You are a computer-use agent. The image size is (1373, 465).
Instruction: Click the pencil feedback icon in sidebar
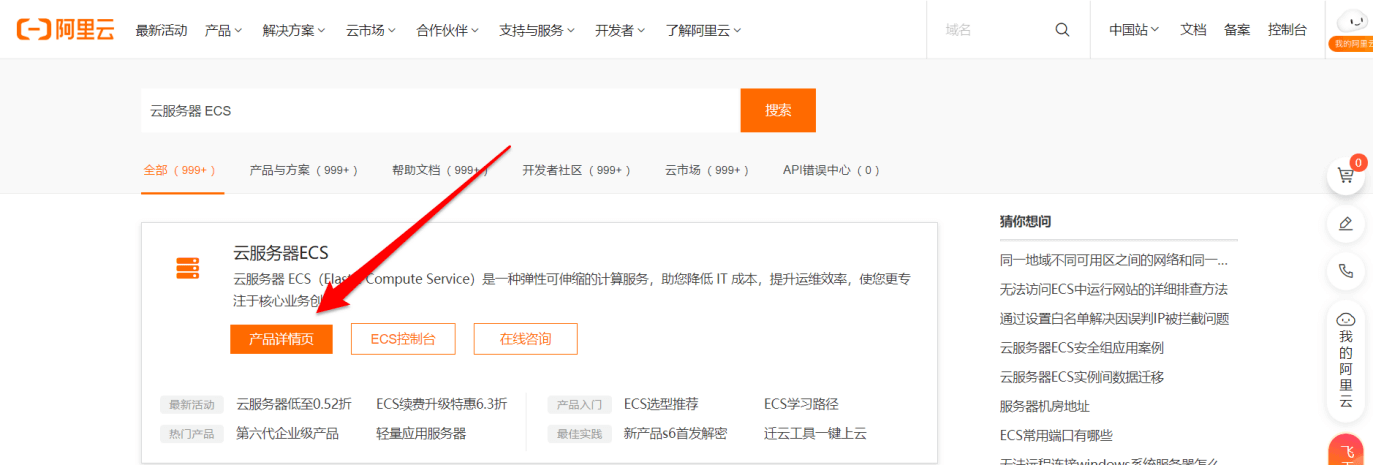pos(1345,223)
